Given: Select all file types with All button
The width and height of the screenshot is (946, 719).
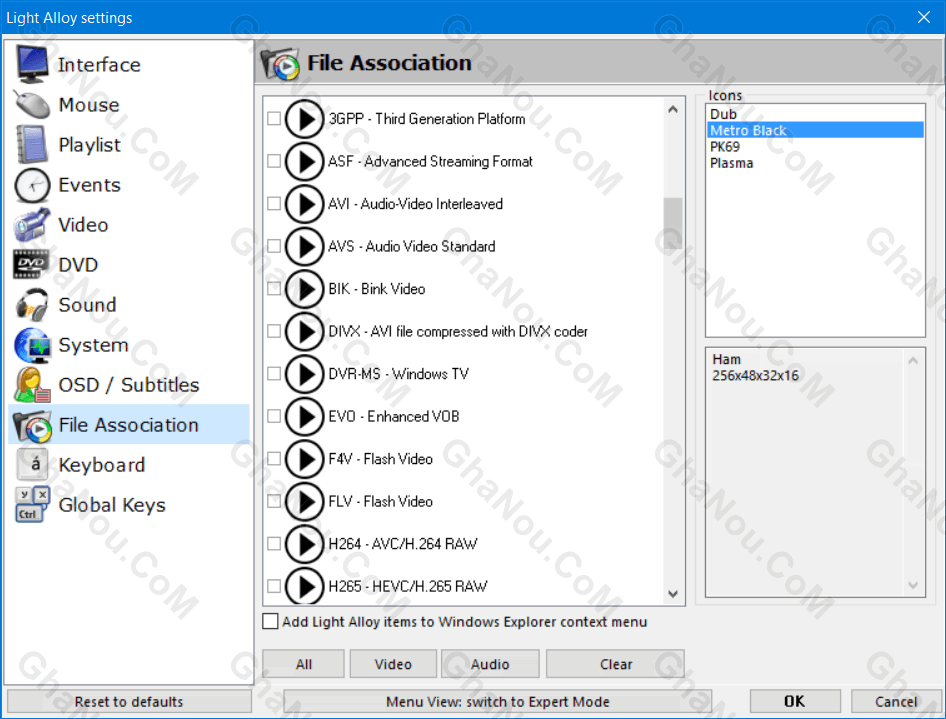Looking at the screenshot, I should [x=303, y=664].
